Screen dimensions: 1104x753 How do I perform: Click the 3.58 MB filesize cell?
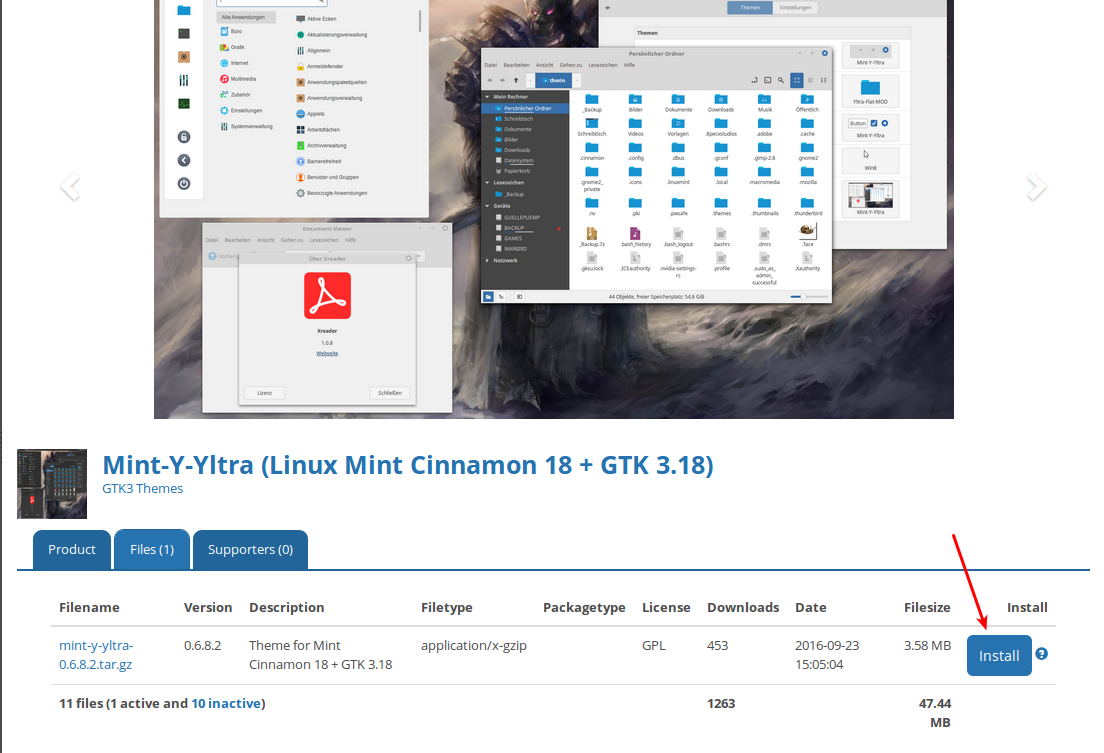tap(927, 645)
